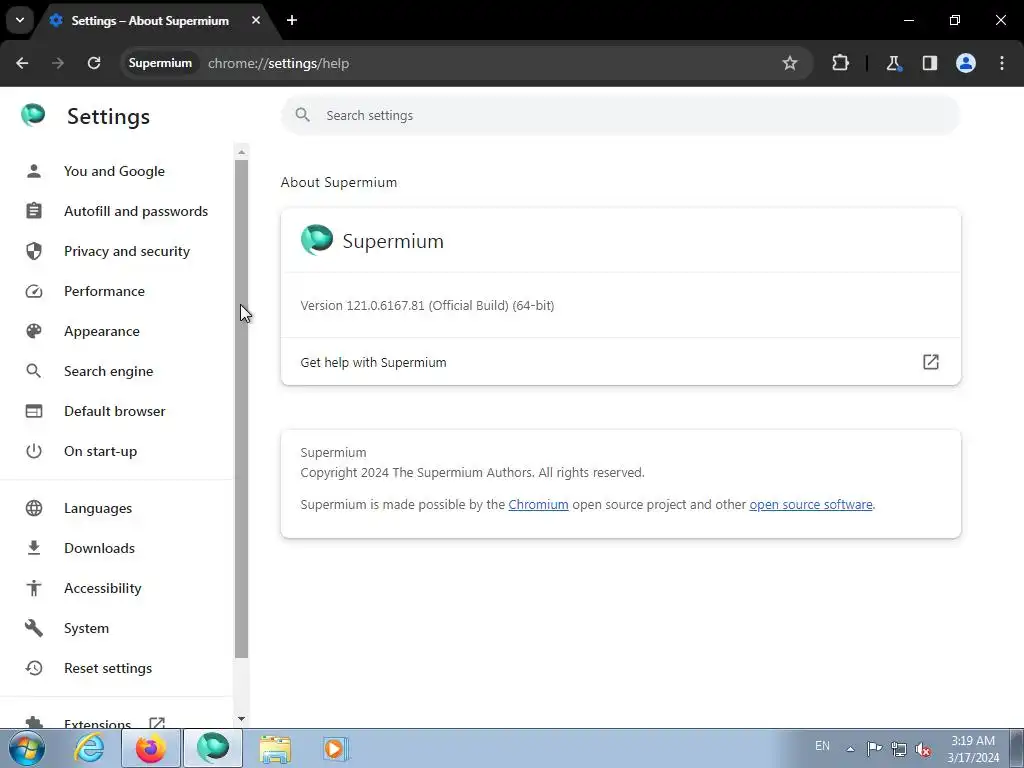This screenshot has width=1024, height=768.
Task: Click in the Search settings field
Action: pyautogui.click(x=620, y=116)
